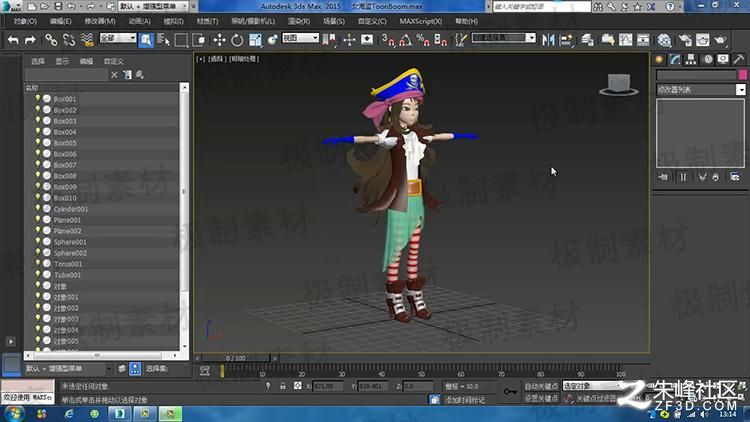Select Torus001 in scene explorer

(67, 264)
